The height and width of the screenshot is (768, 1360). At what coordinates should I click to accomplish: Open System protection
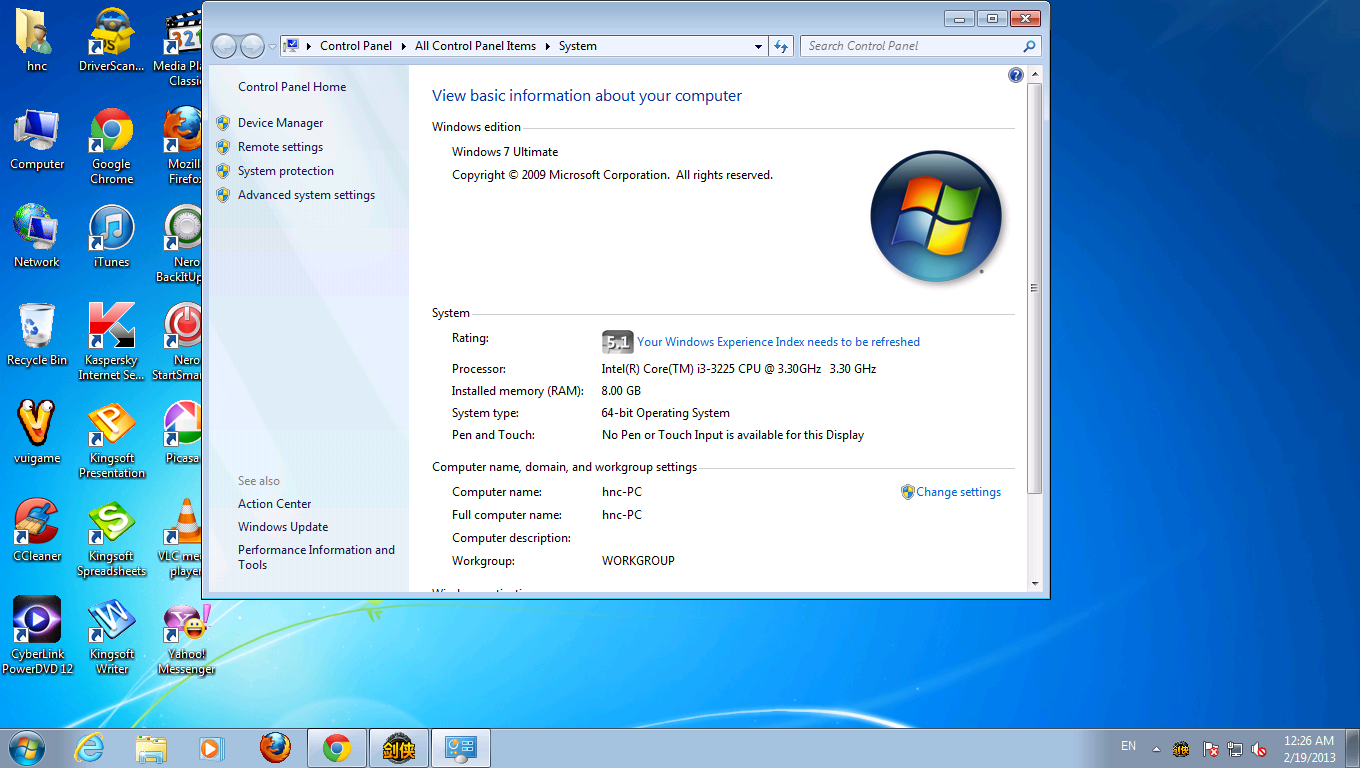coord(286,171)
